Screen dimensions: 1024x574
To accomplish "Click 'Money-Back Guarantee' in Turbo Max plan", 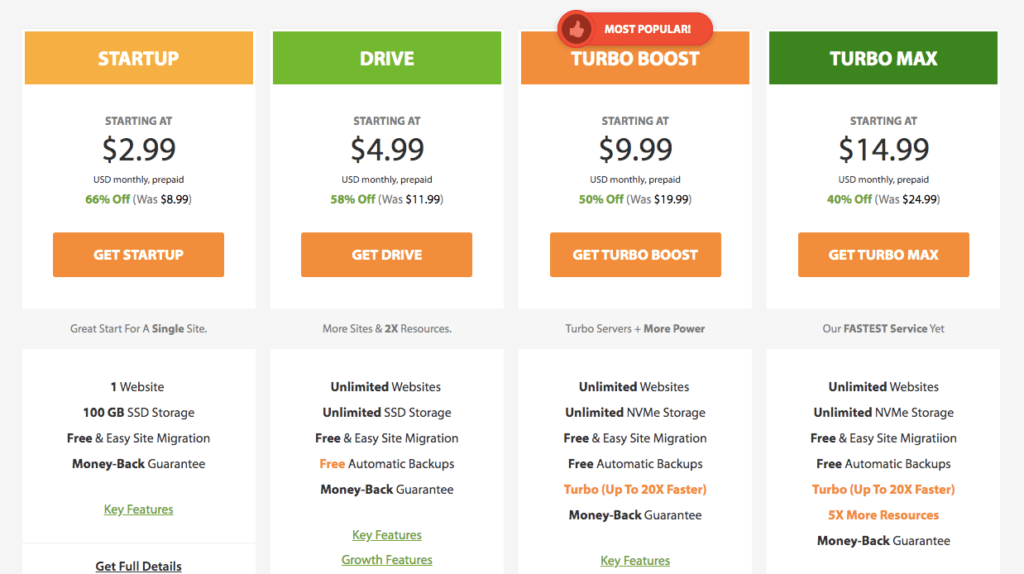I will pos(884,541).
